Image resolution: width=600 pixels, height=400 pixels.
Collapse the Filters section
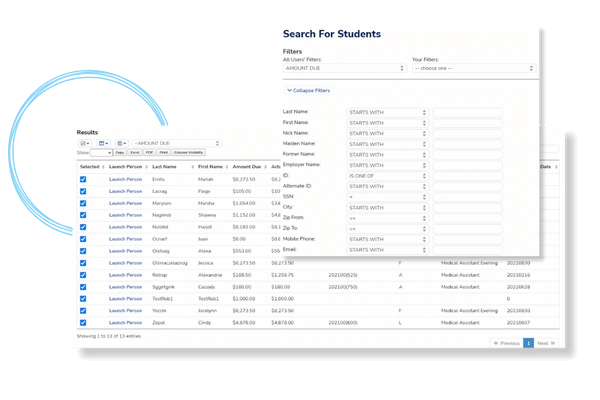(x=308, y=90)
